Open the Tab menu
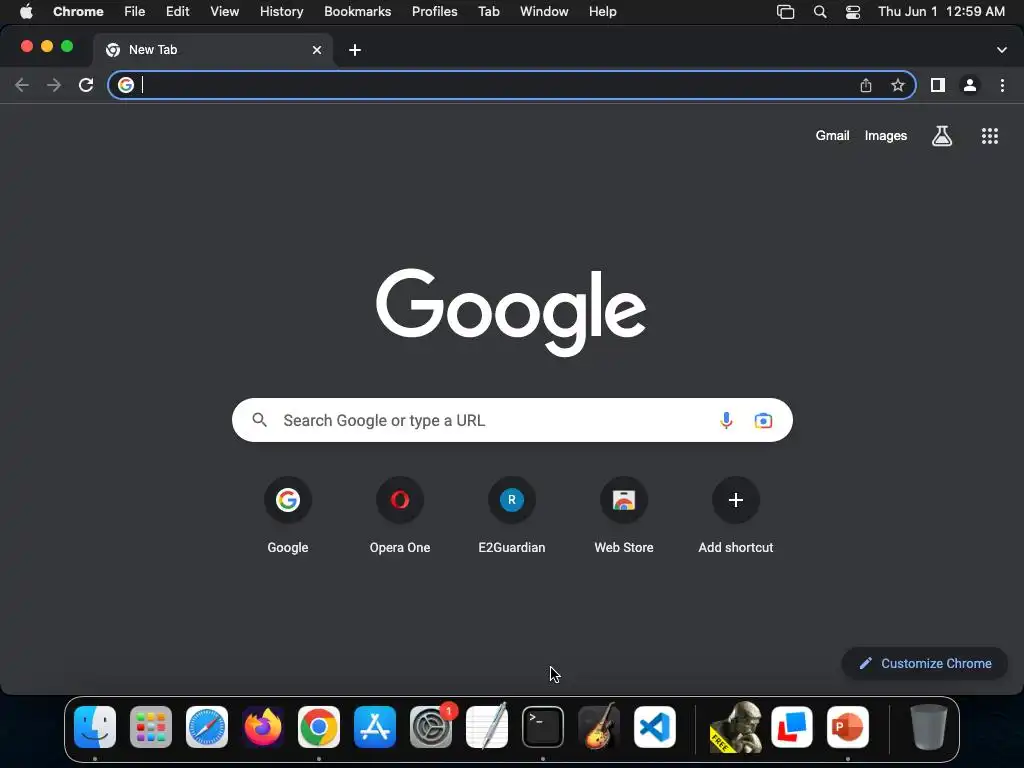1024x768 pixels. [488, 11]
